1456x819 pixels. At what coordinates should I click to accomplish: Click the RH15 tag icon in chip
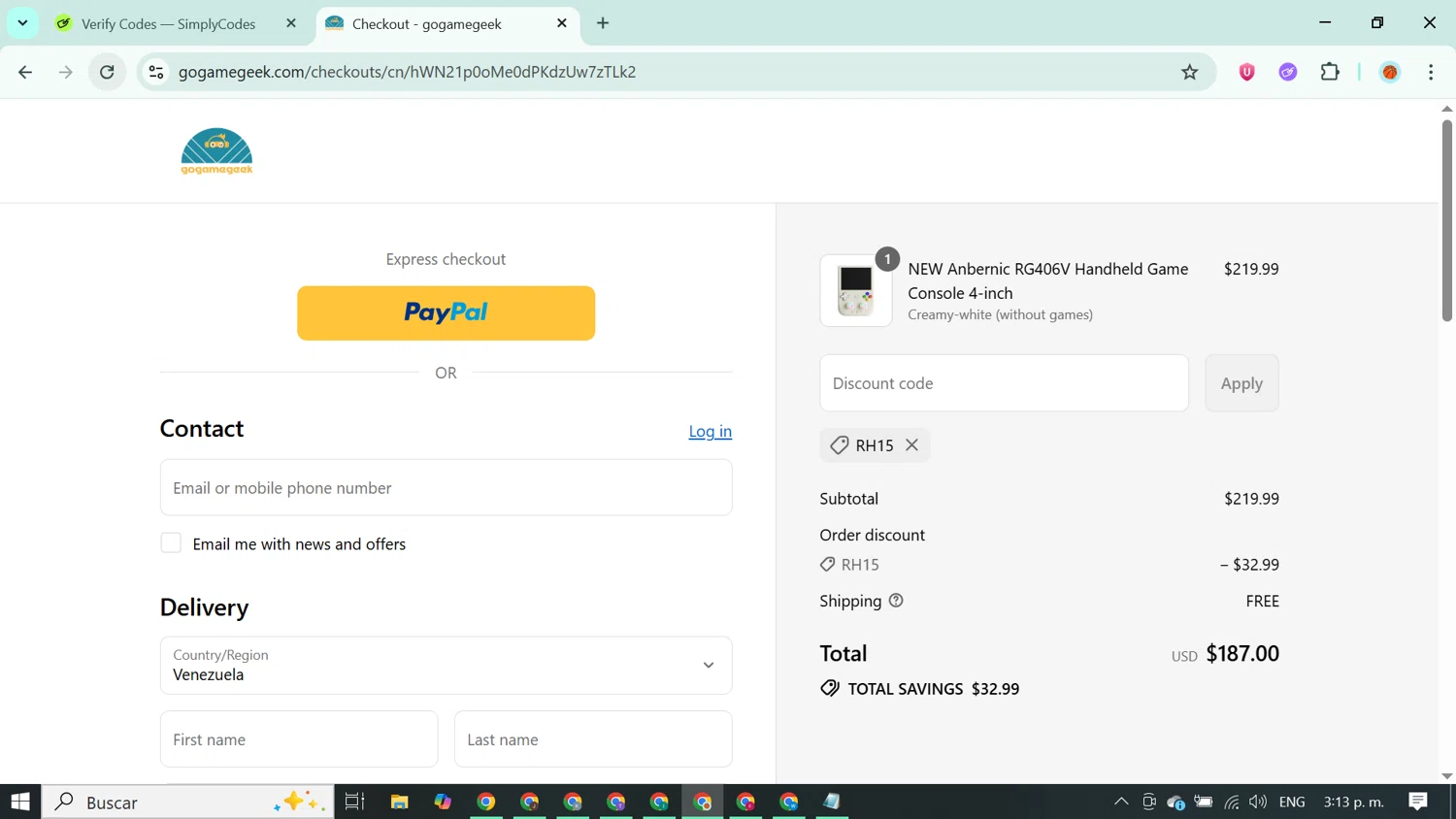[x=840, y=445]
